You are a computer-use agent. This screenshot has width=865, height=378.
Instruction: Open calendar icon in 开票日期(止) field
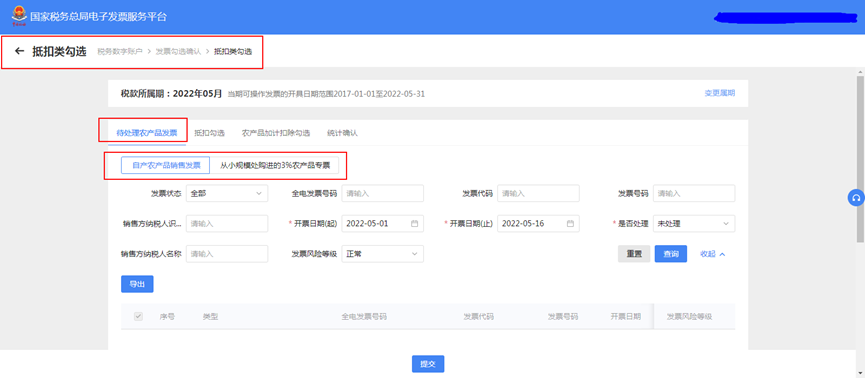tap(570, 223)
